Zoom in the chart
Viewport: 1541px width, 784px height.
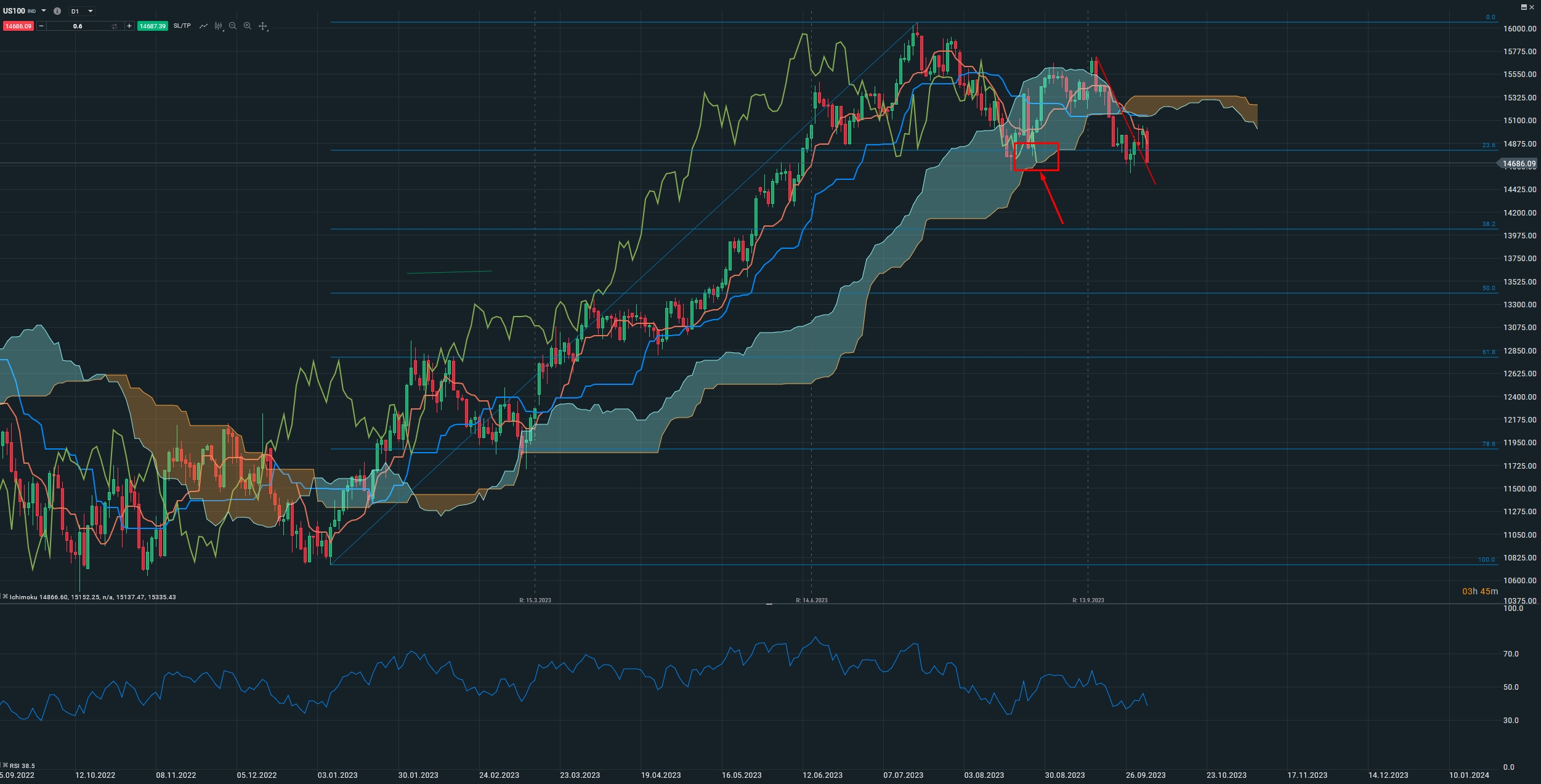248,26
